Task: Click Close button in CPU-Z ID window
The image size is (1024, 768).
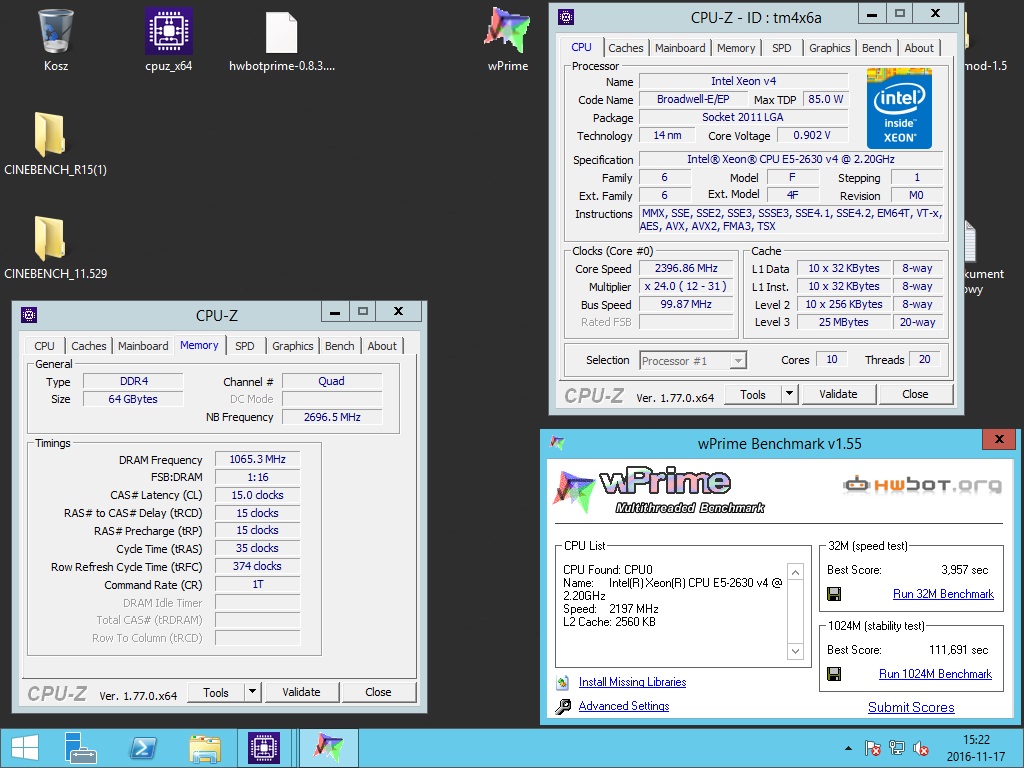Action: [915, 394]
